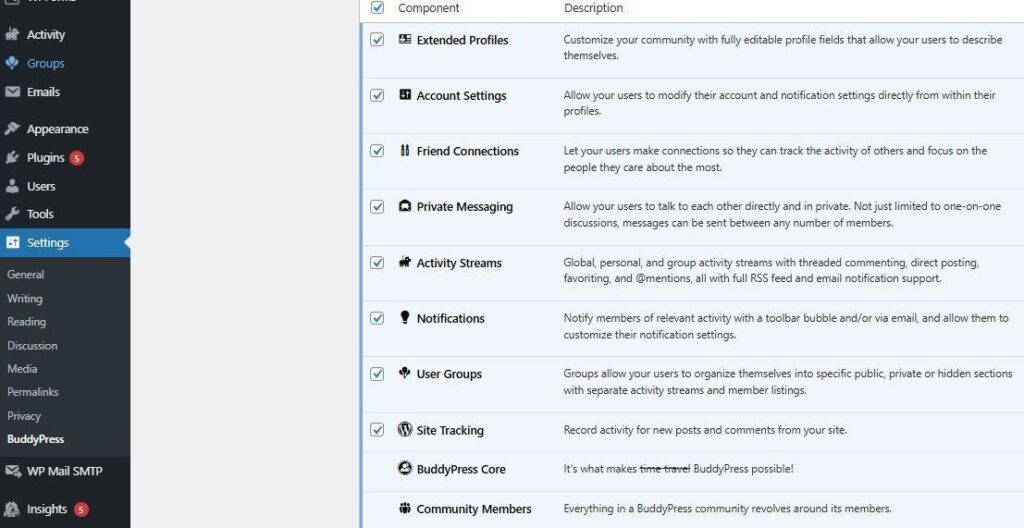
Task: Click the Friend Connections component icon
Action: coord(405,150)
